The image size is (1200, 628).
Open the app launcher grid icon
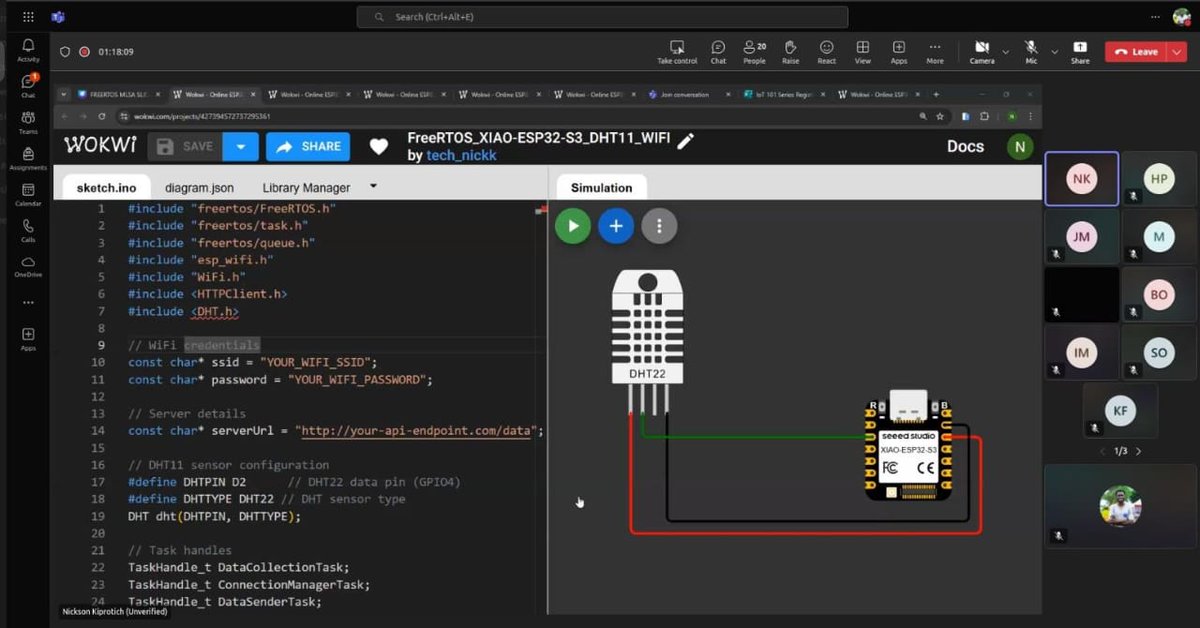pyautogui.click(x=28, y=17)
